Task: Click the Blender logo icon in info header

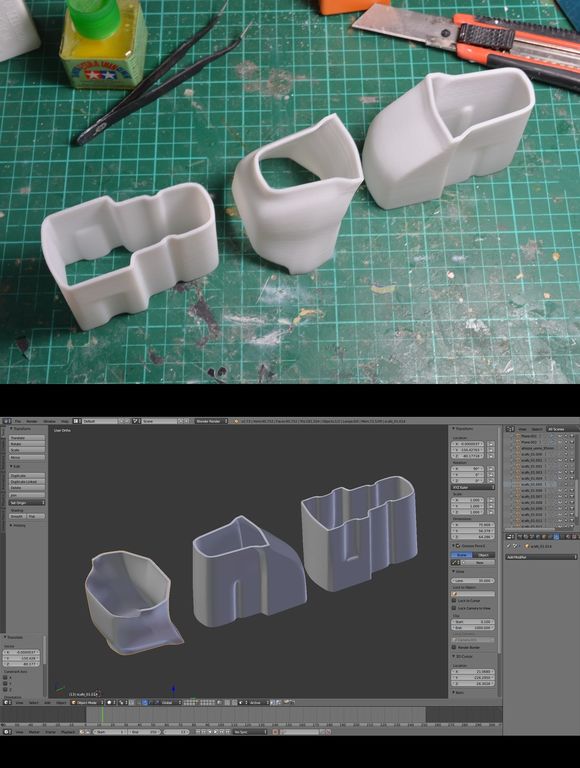Action: point(236,421)
